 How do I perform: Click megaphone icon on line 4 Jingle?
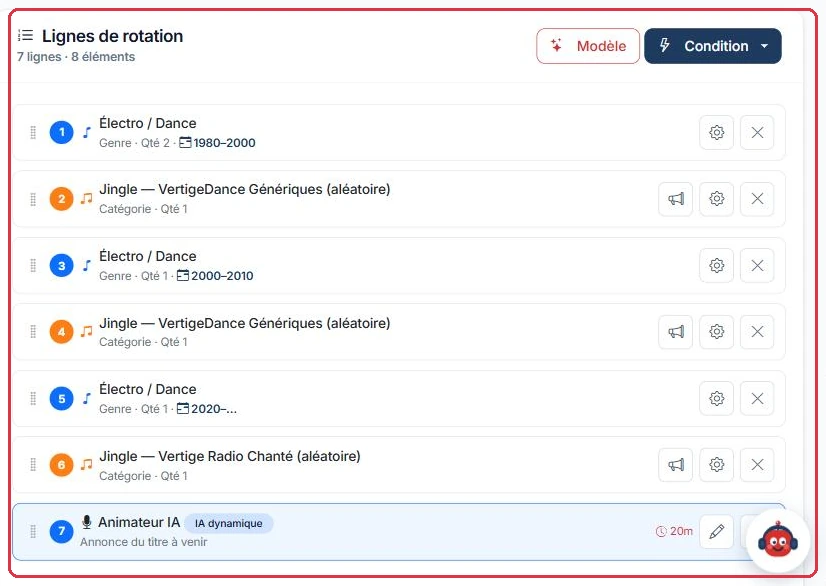(x=676, y=331)
